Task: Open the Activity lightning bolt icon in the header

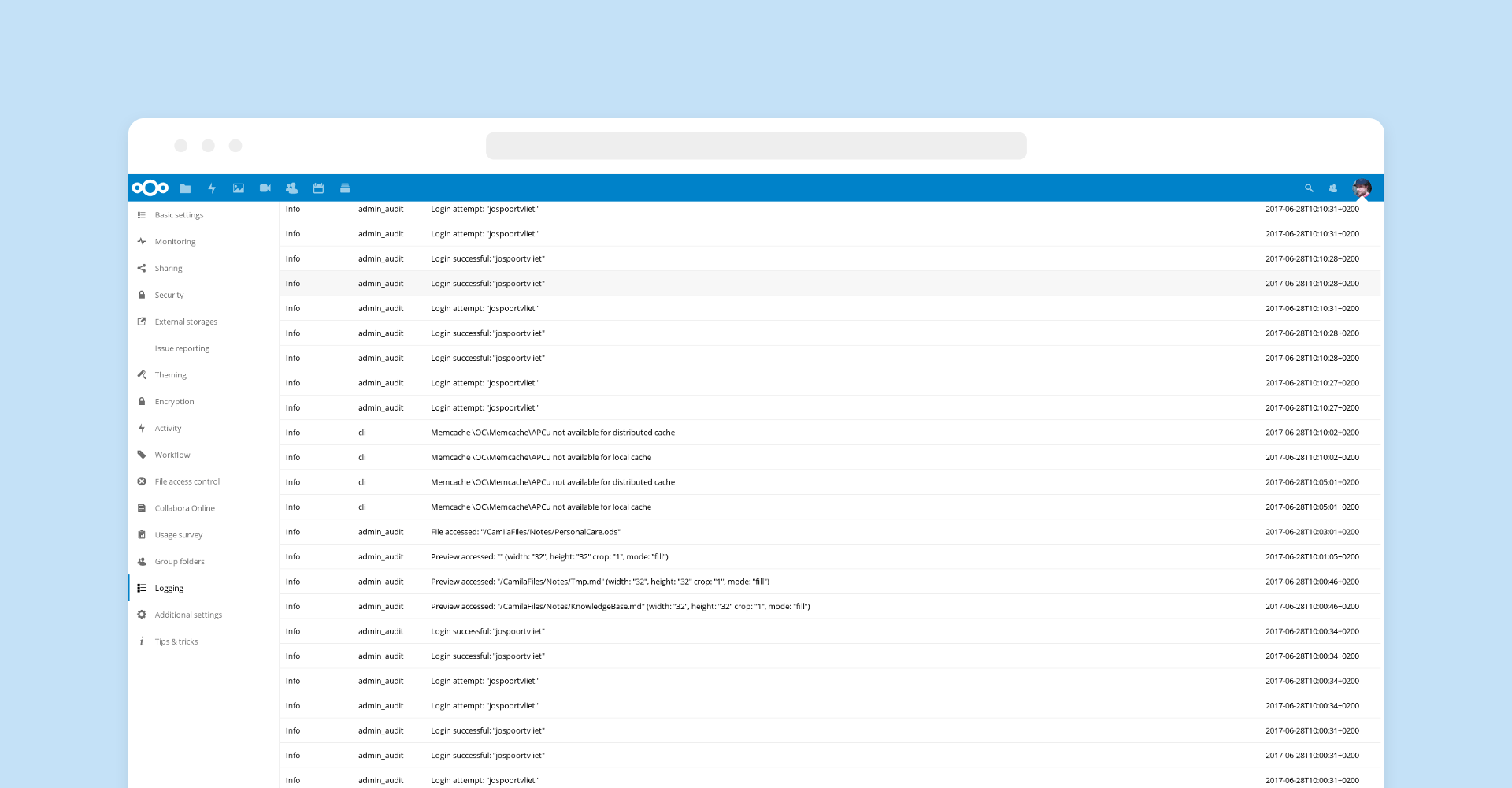Action: point(212,188)
